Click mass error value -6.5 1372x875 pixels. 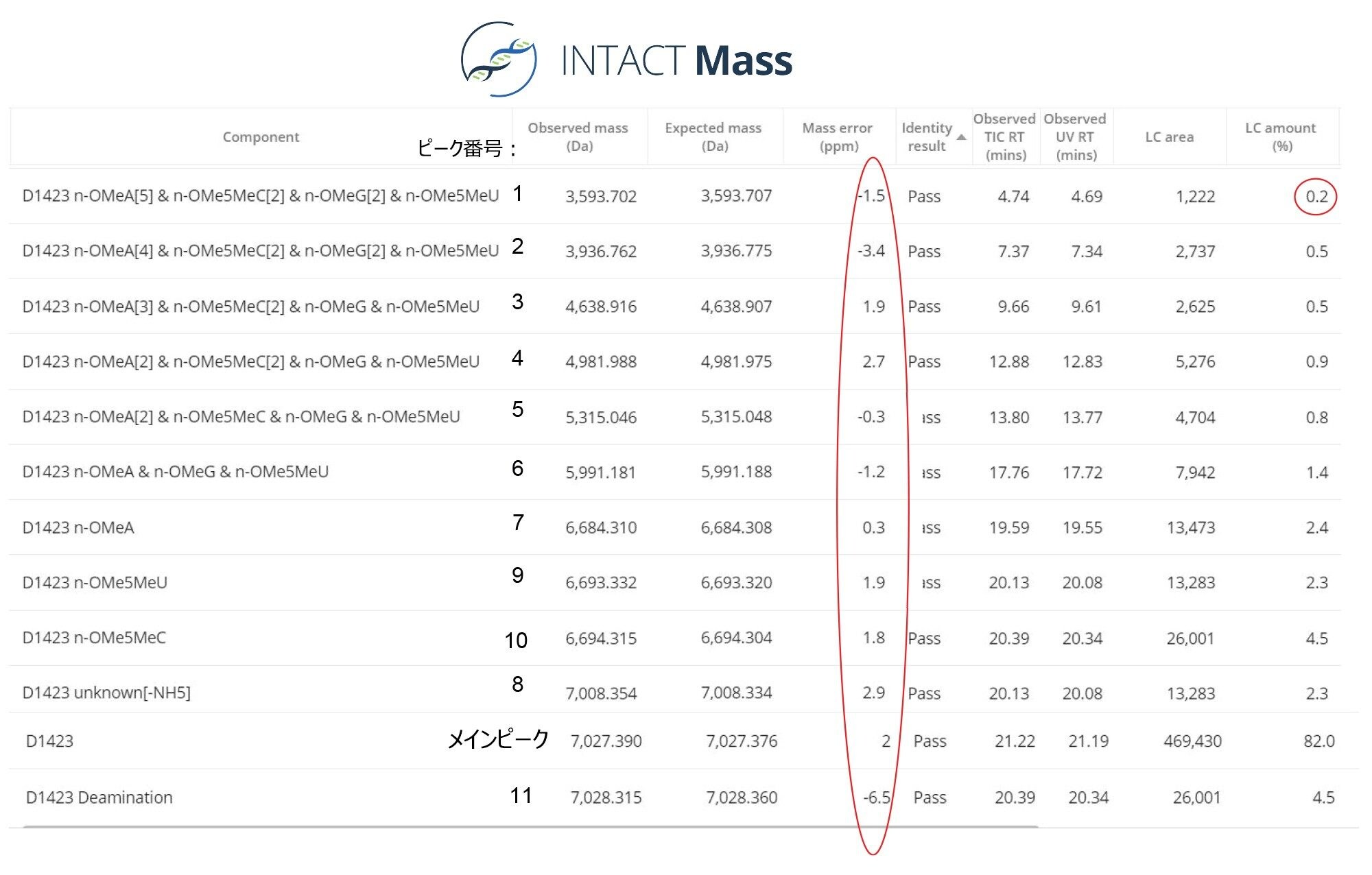click(x=877, y=798)
